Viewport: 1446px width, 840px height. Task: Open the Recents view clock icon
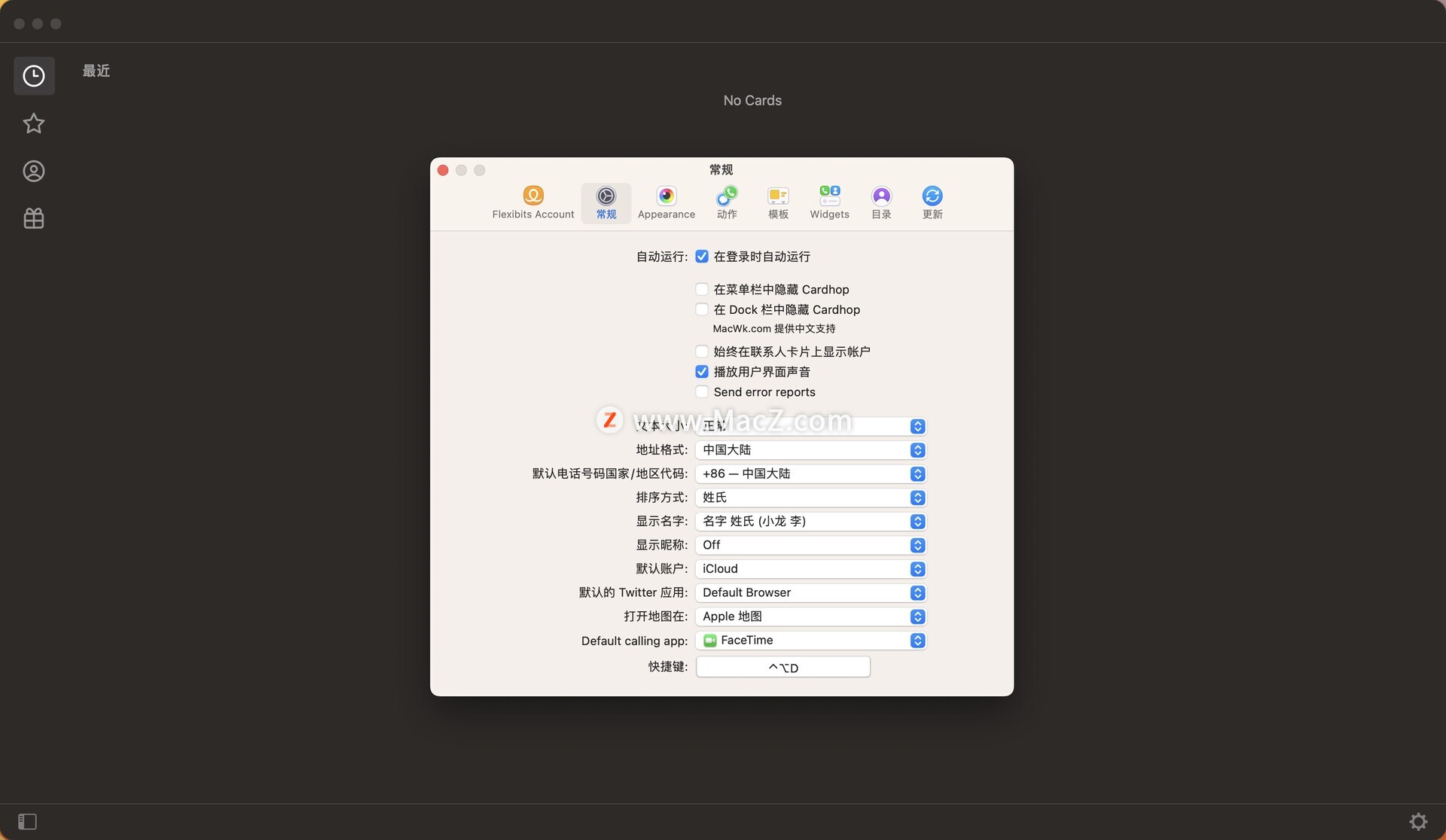34,76
